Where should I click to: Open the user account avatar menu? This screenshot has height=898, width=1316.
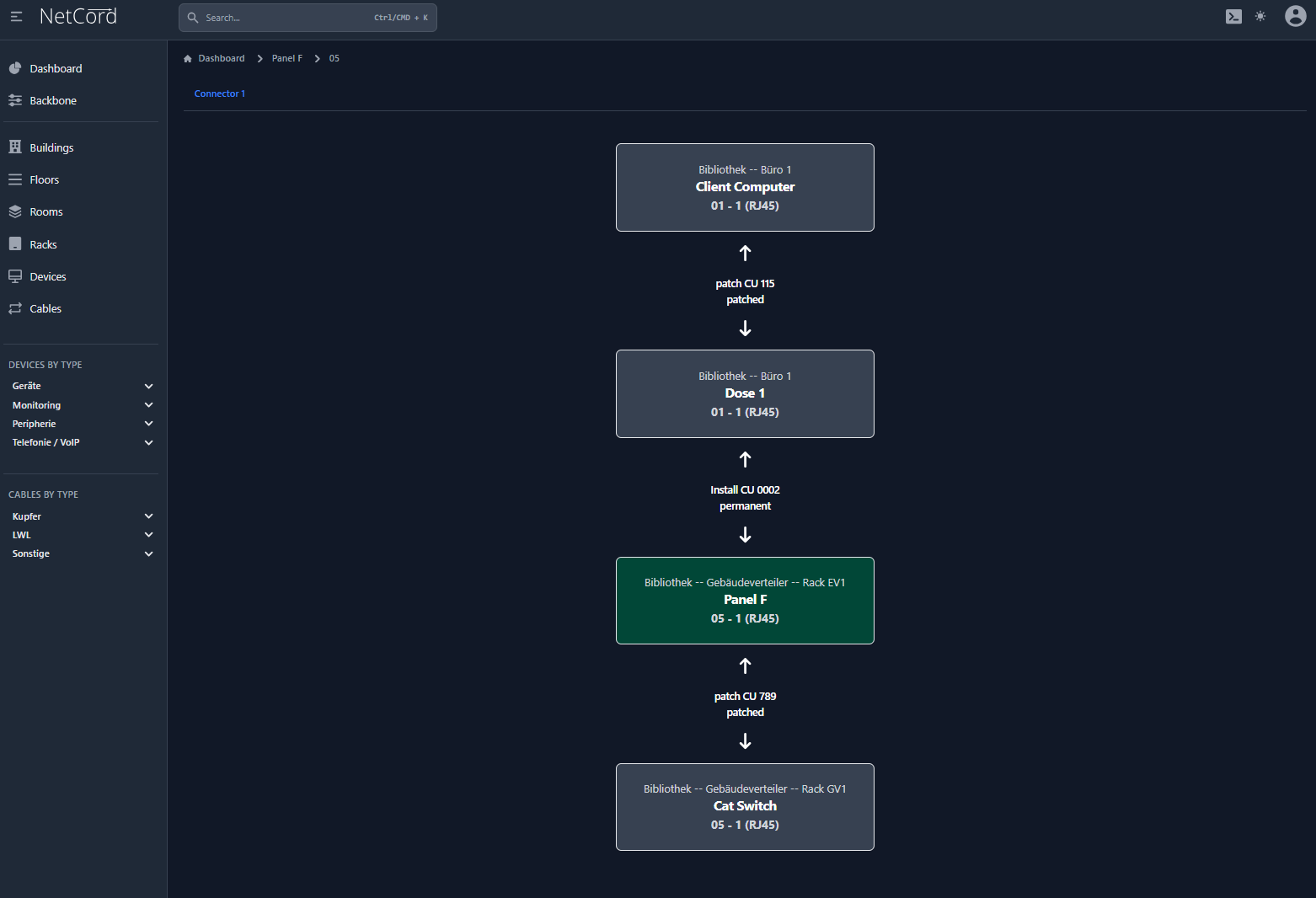click(x=1295, y=16)
